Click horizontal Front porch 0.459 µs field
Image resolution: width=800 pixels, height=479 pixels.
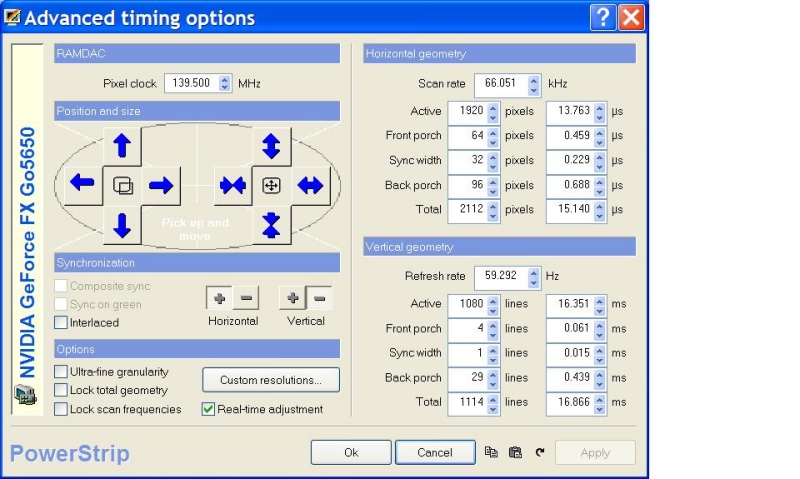point(571,136)
